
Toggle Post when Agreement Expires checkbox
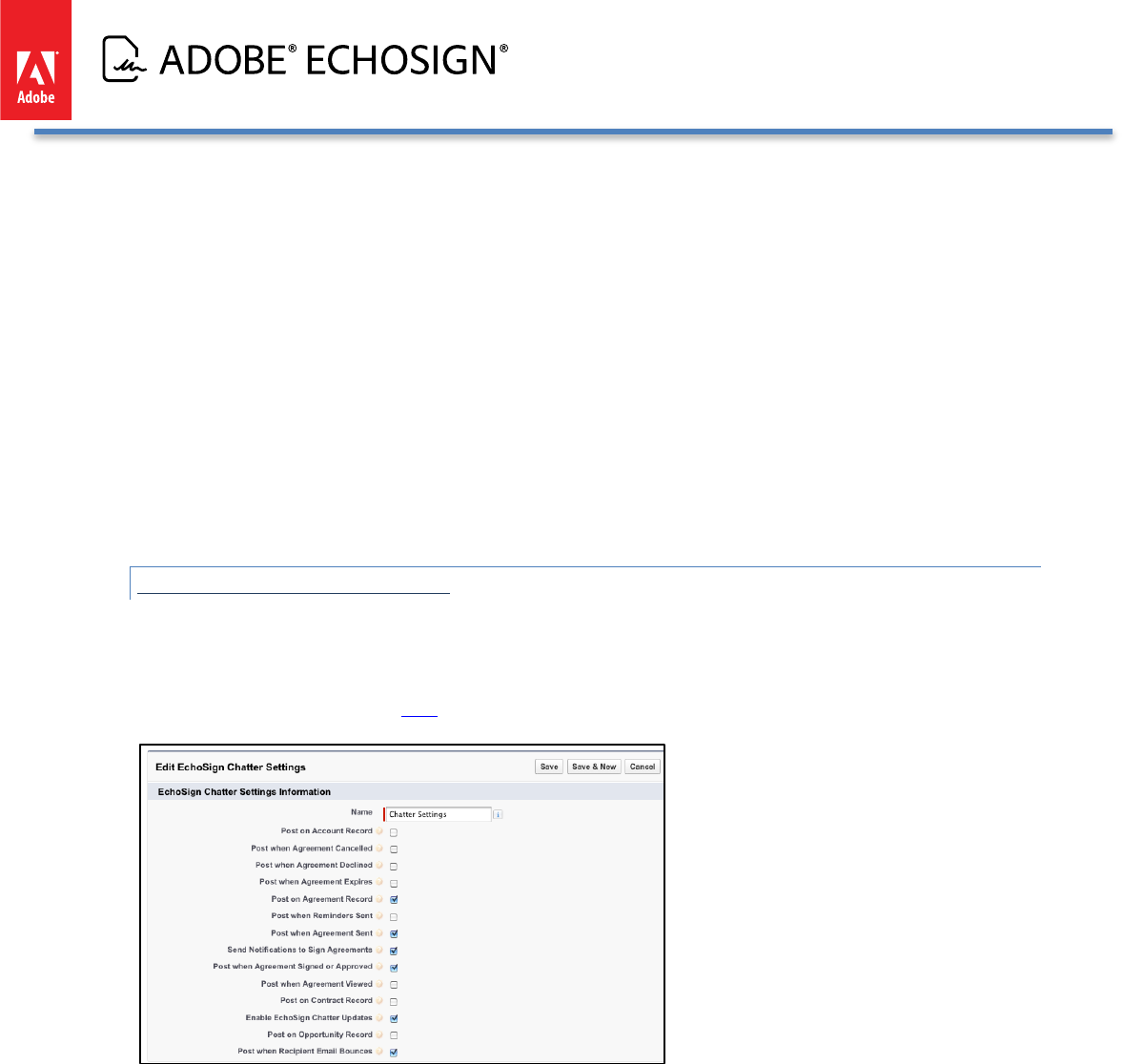tap(394, 884)
